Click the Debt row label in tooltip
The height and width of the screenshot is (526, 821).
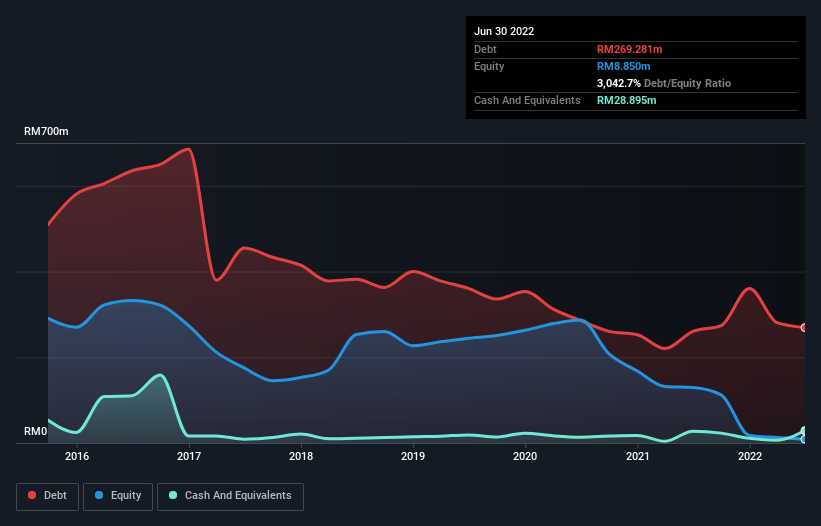pyautogui.click(x=485, y=49)
